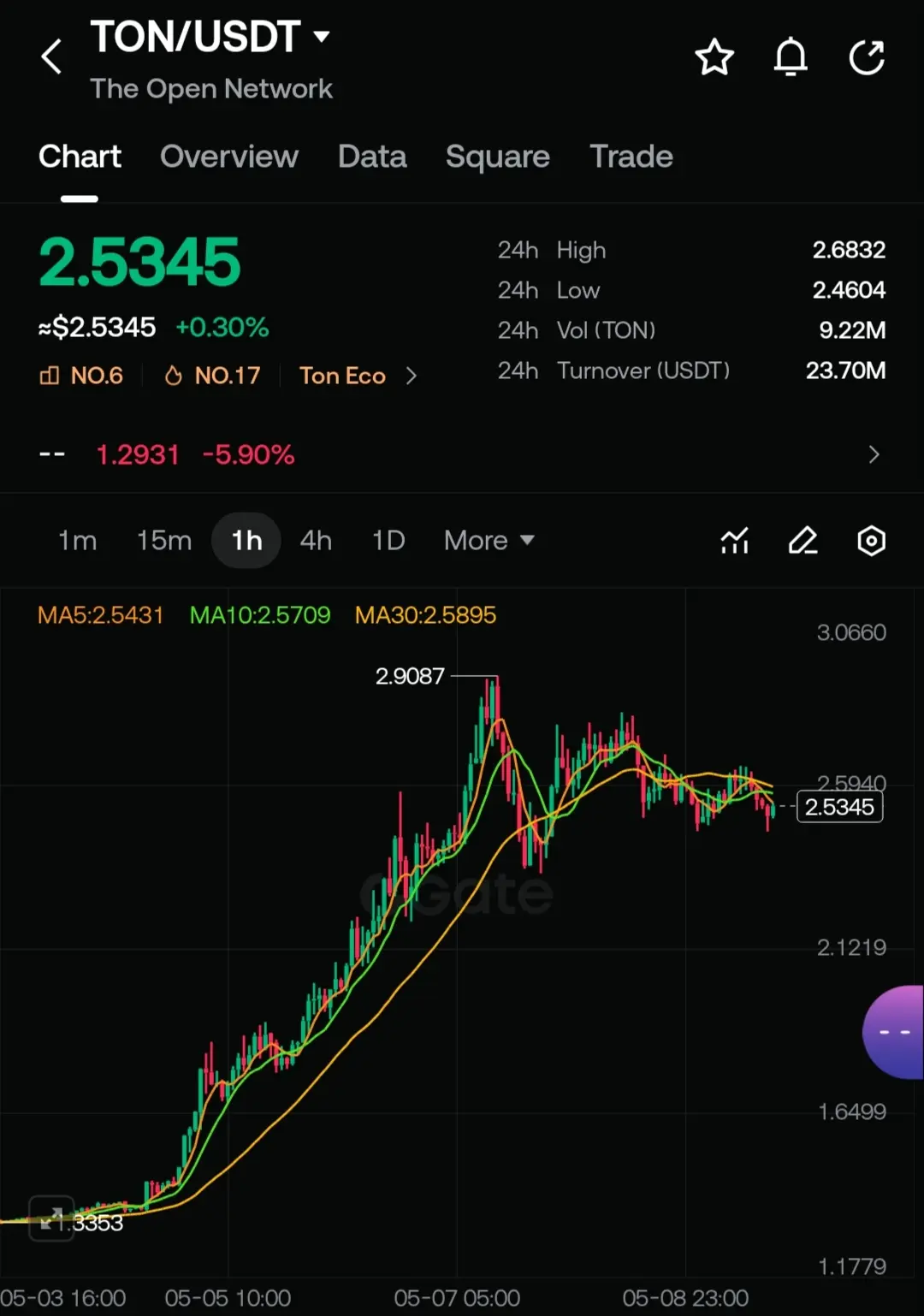The width and height of the screenshot is (924, 1316).
Task: Tap the MA30:2.5895 indicator label
Action: point(425,615)
